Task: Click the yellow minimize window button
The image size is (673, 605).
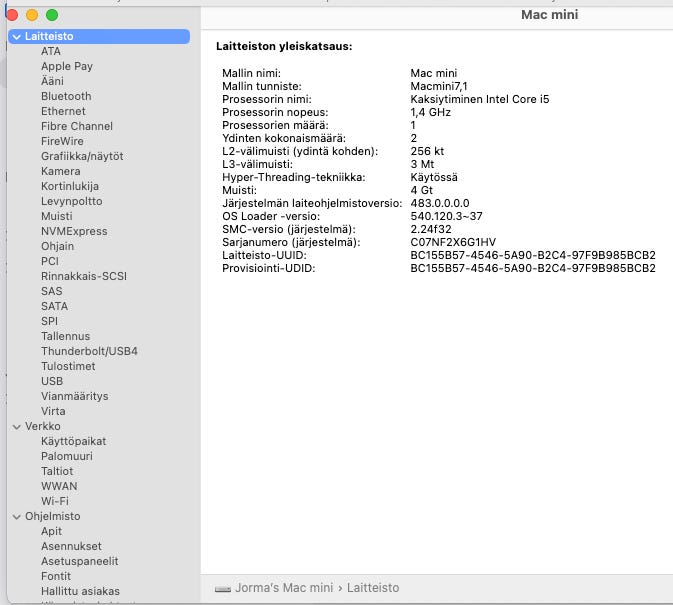Action: click(32, 15)
